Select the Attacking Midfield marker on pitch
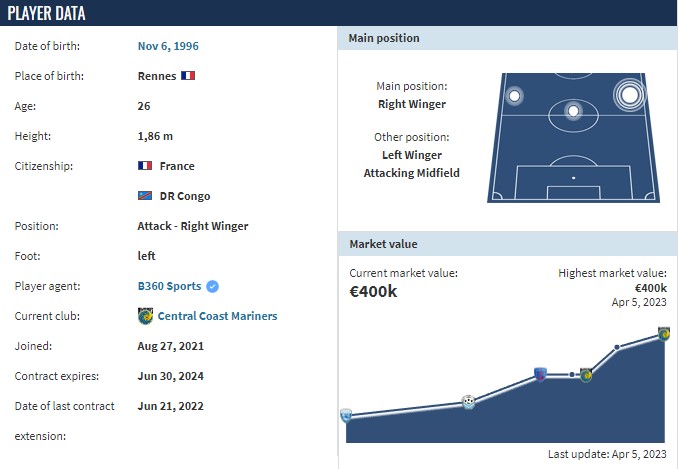The height and width of the screenshot is (469, 678). 573,111
